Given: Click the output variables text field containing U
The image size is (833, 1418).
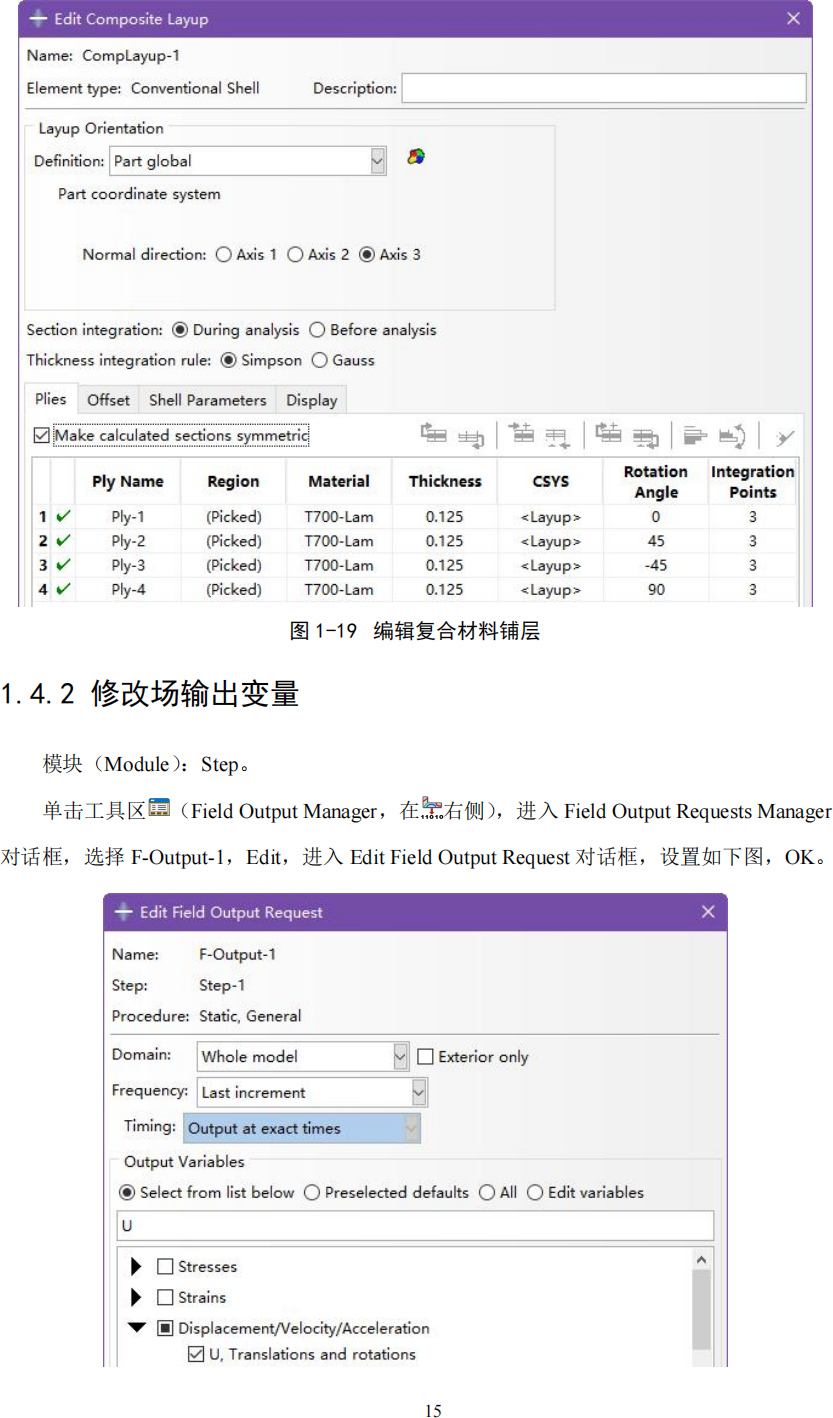Looking at the screenshot, I should (x=416, y=1225).
